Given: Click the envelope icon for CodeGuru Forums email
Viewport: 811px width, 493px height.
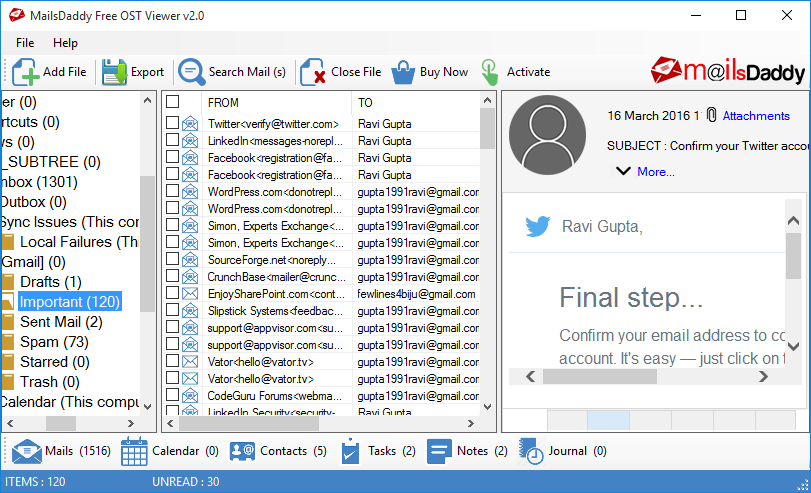Looking at the screenshot, I should [190, 396].
